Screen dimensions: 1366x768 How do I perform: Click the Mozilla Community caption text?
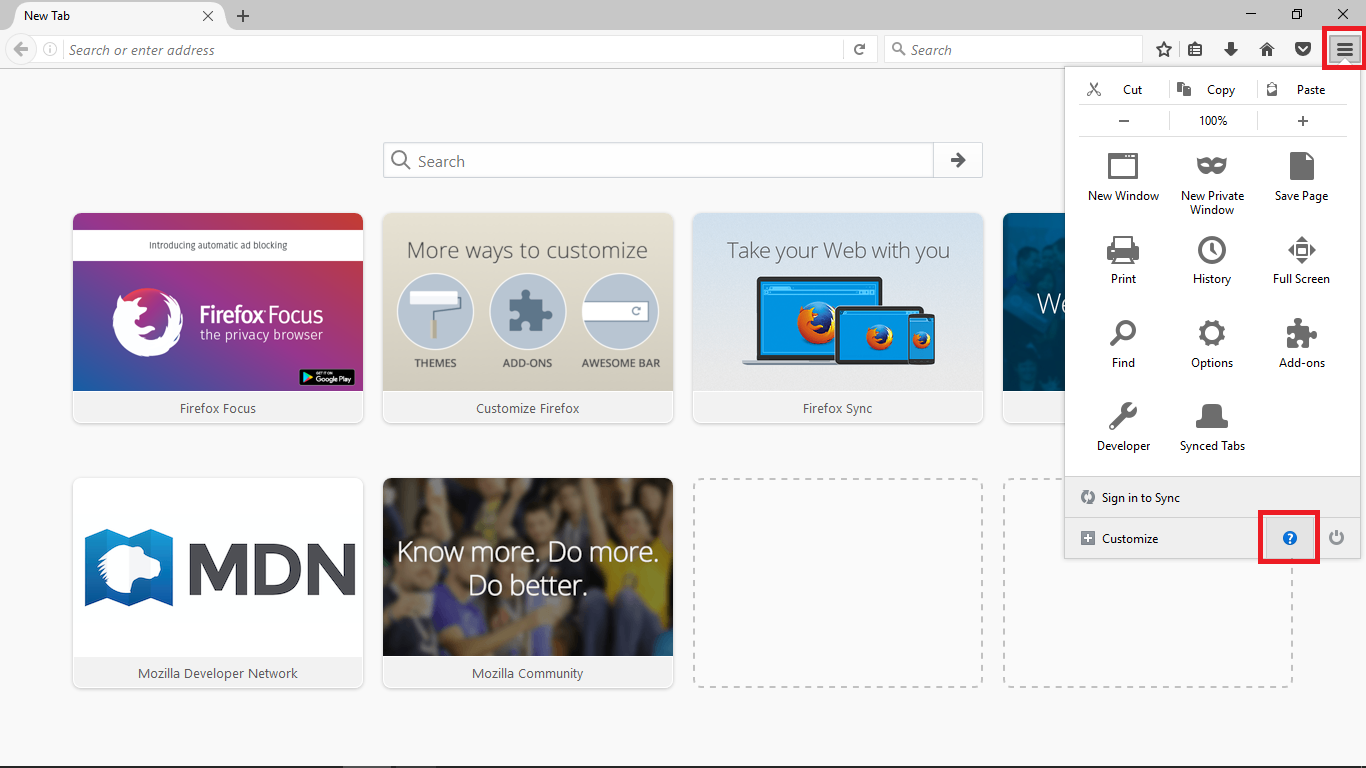(x=528, y=673)
